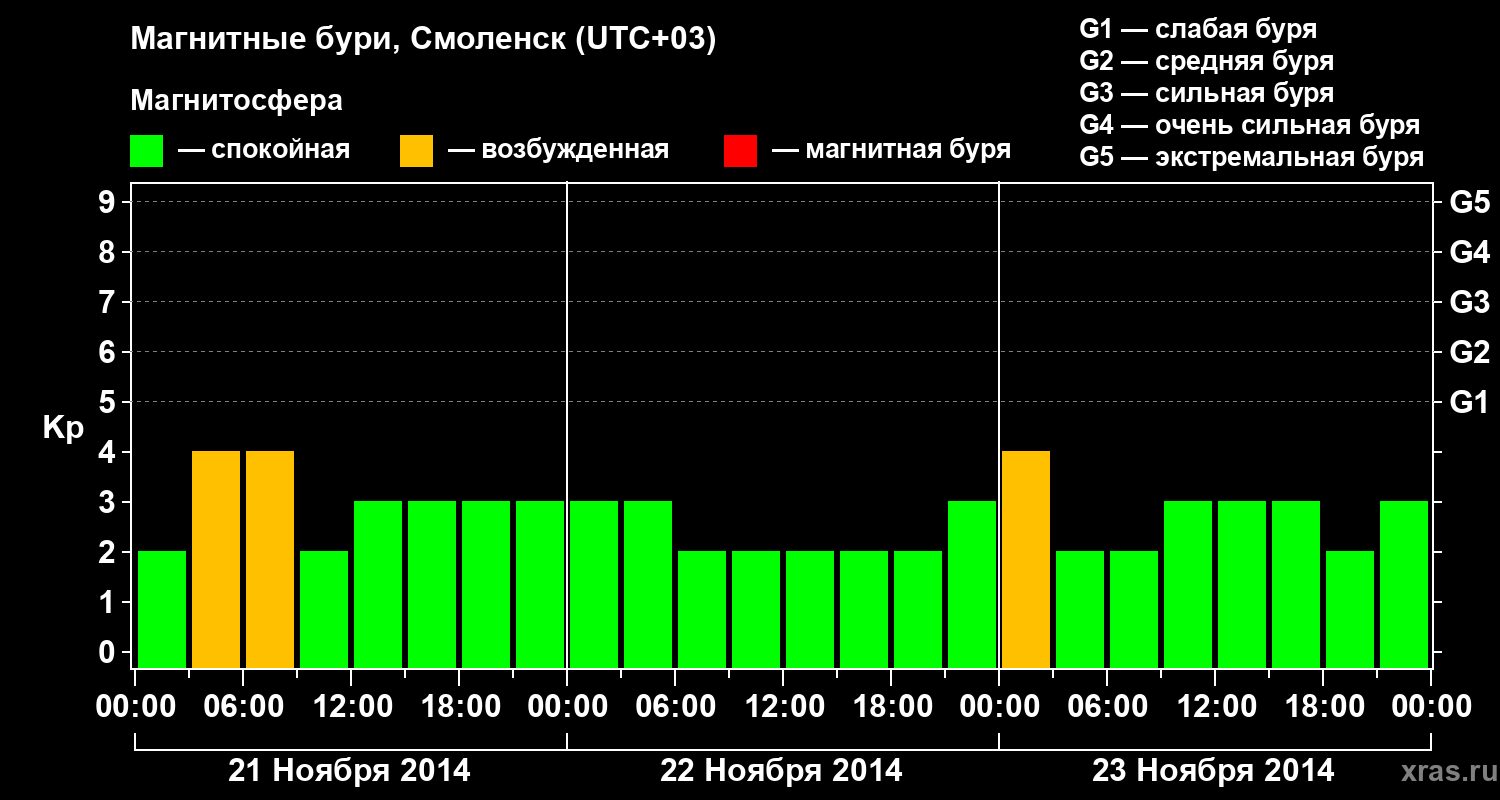Image resolution: width=1500 pixels, height=800 pixels.
Task: Click the green 03:00–06:00 bar on 23 Ноября
Action: click(x=1080, y=609)
